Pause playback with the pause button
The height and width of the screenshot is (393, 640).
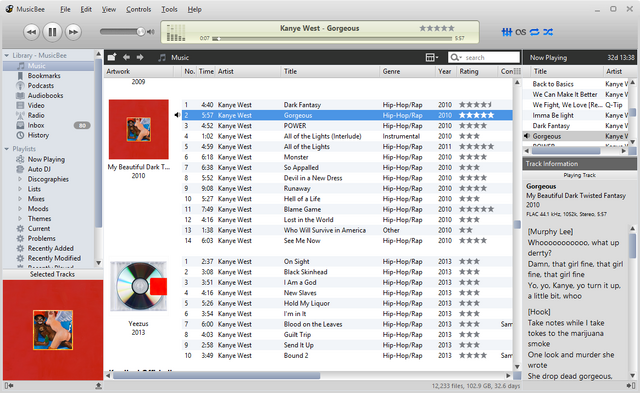(52, 32)
